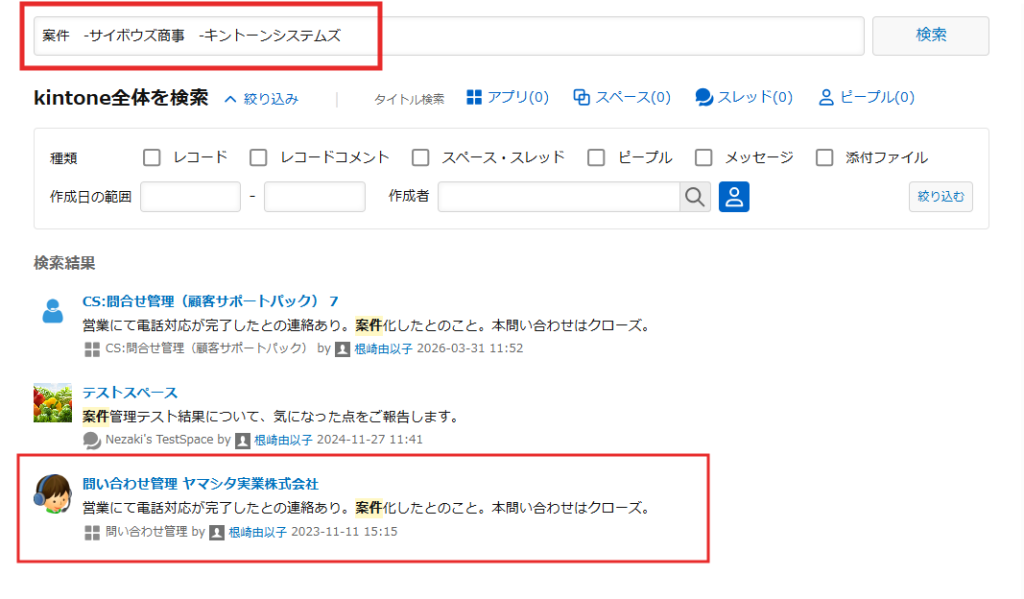1024x599 pixels.
Task: Click avatar icon next to 根崎由以子 2026-03-31
Action: [x=342, y=349]
